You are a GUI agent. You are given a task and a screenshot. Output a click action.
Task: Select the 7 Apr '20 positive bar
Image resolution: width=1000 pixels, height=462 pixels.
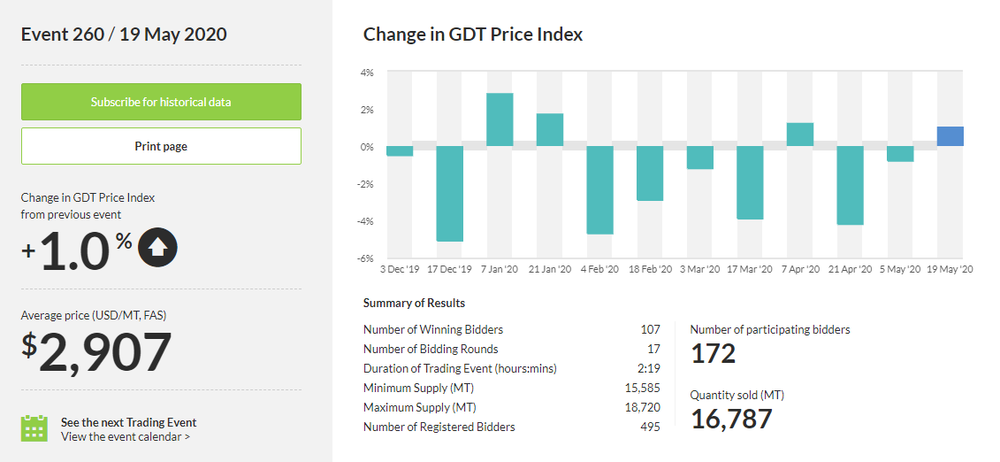(800, 134)
